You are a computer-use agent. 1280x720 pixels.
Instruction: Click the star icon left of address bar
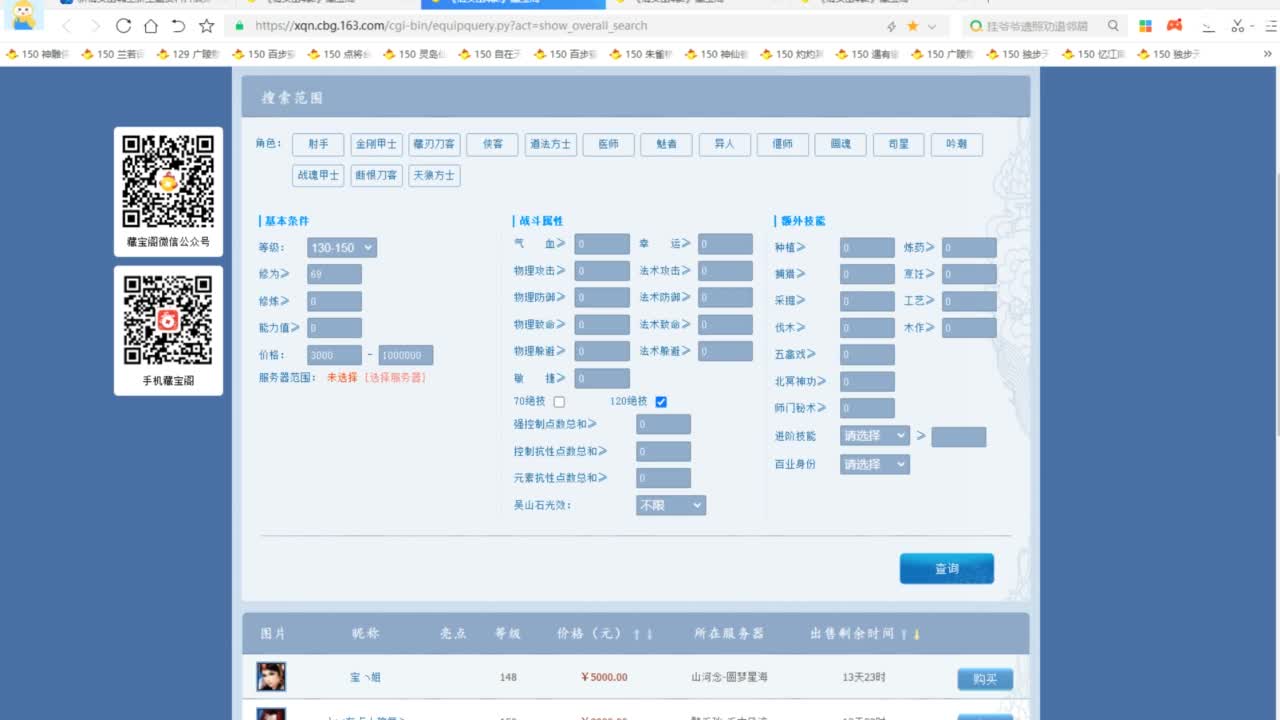pyautogui.click(x=206, y=26)
